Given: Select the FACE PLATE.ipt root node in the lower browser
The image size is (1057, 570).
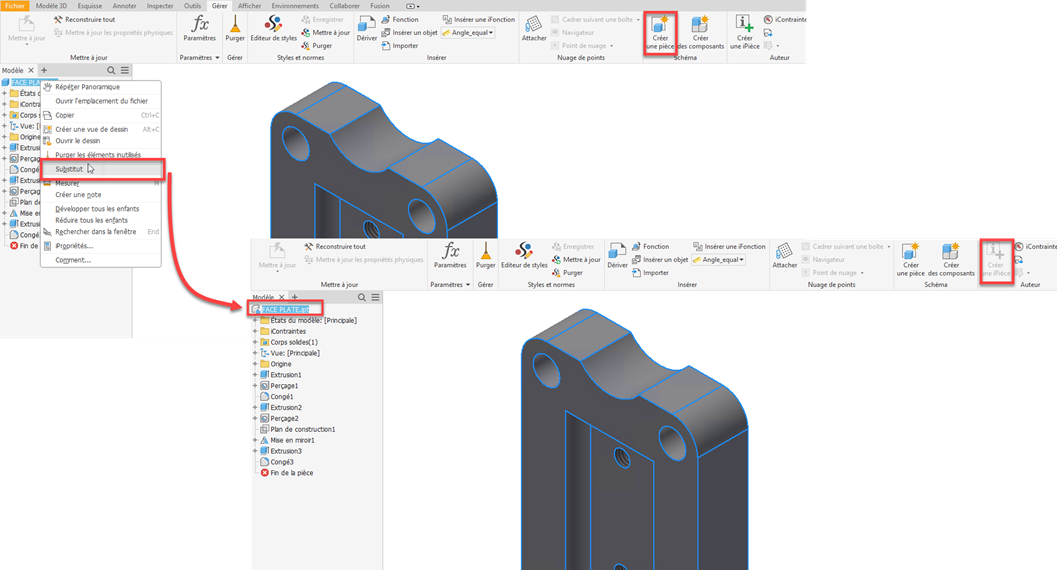Looking at the screenshot, I should (285, 309).
